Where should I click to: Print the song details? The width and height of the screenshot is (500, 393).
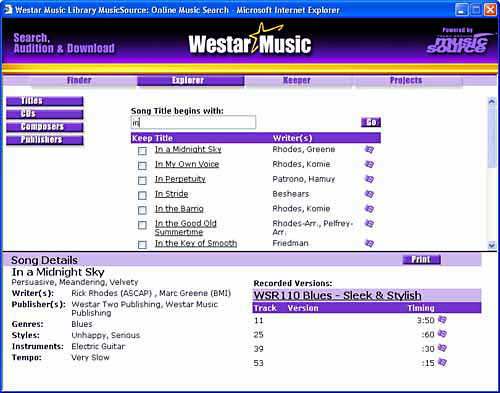click(422, 259)
